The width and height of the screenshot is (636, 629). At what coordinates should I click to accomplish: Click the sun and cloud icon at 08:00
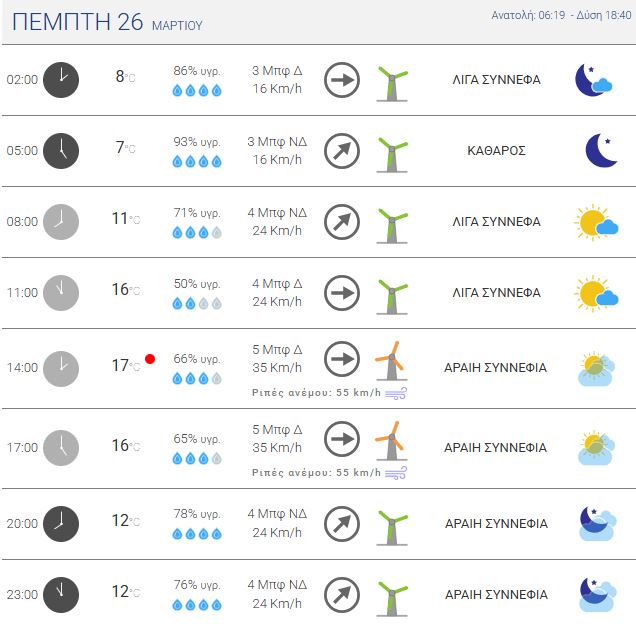point(596,222)
